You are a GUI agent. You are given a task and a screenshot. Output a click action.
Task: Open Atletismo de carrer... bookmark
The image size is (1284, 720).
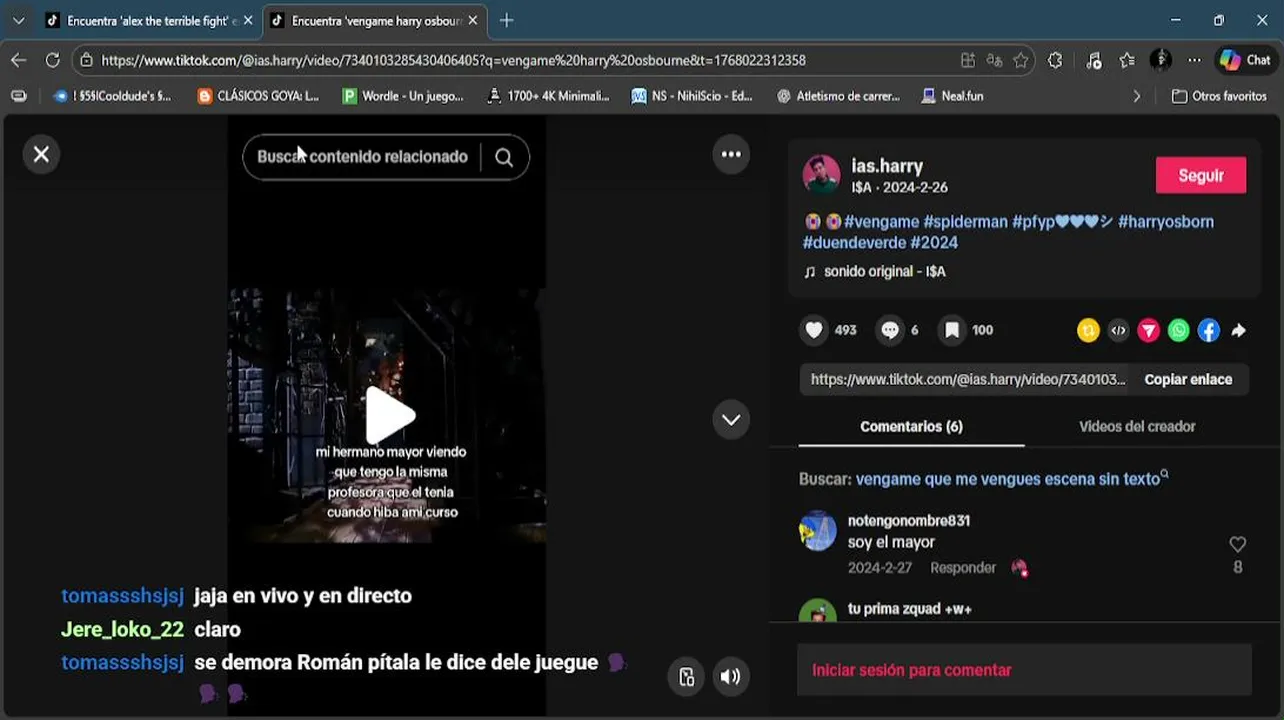(838, 96)
